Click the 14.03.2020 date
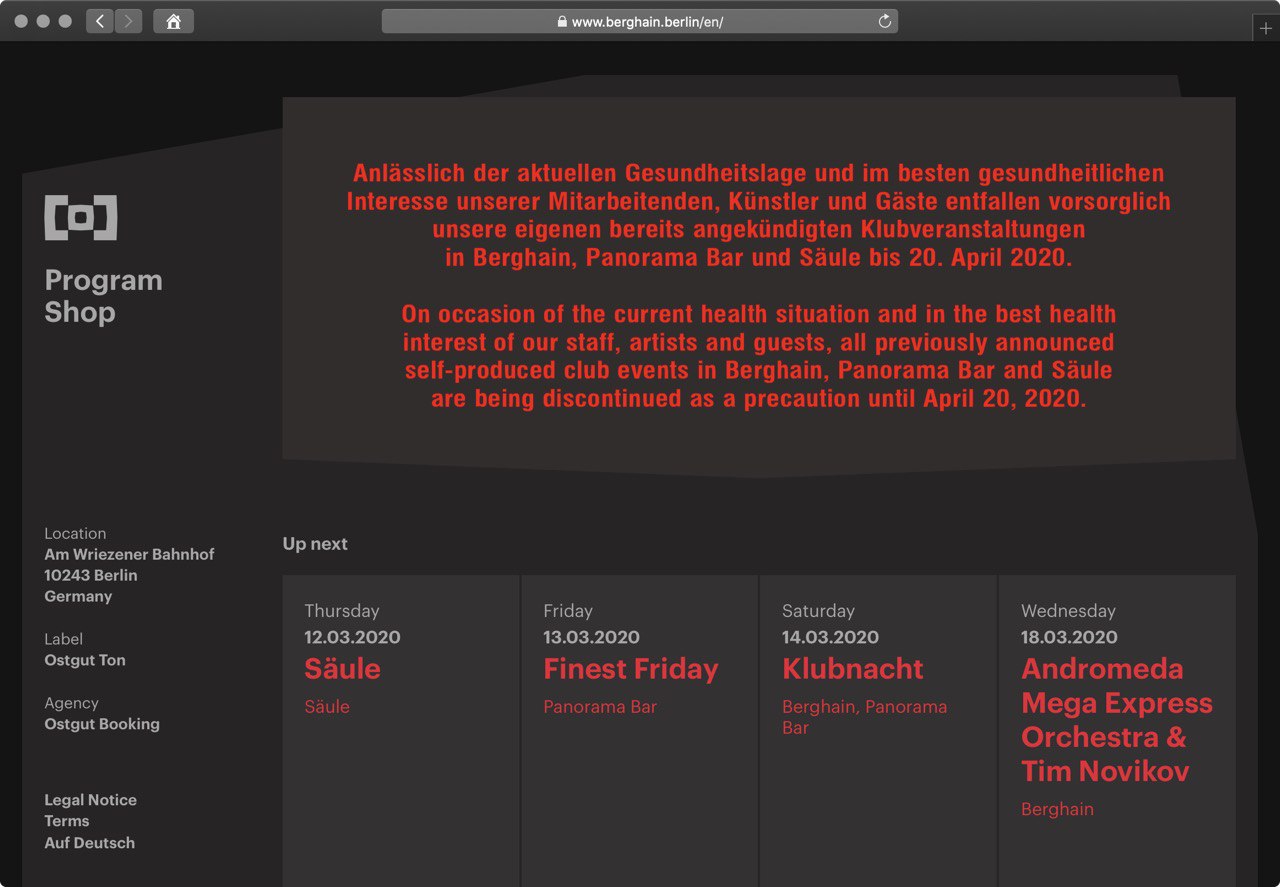The image size is (1280, 887). tap(830, 637)
